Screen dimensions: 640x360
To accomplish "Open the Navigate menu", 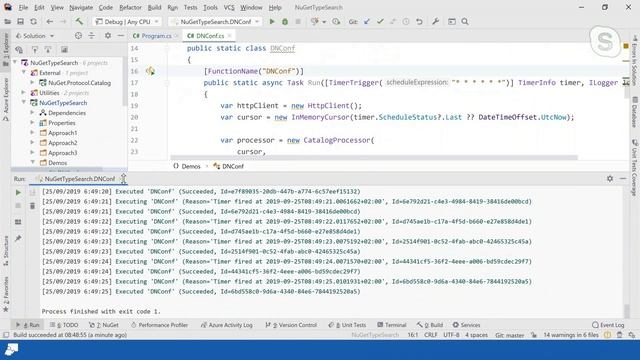I will click(81, 7).
